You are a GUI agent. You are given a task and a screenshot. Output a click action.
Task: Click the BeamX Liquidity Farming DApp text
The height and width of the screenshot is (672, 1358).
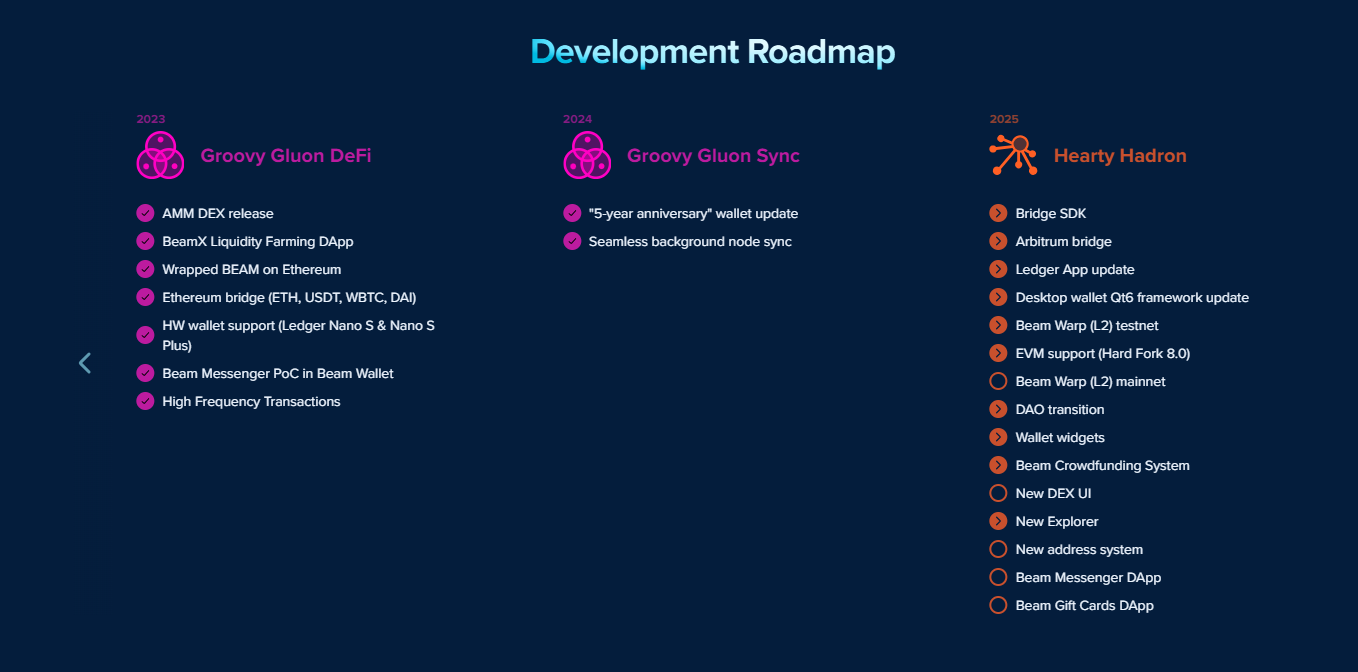258,241
